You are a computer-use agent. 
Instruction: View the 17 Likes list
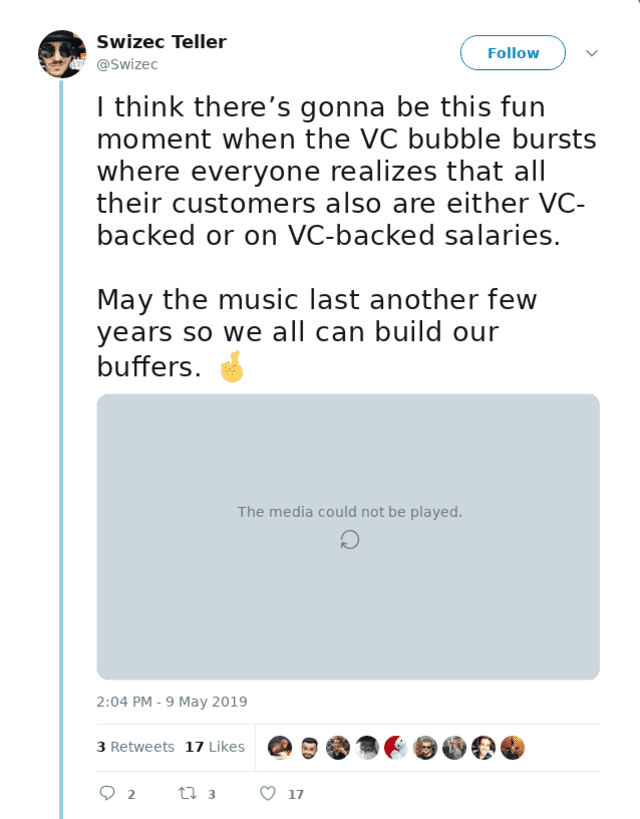pos(215,747)
